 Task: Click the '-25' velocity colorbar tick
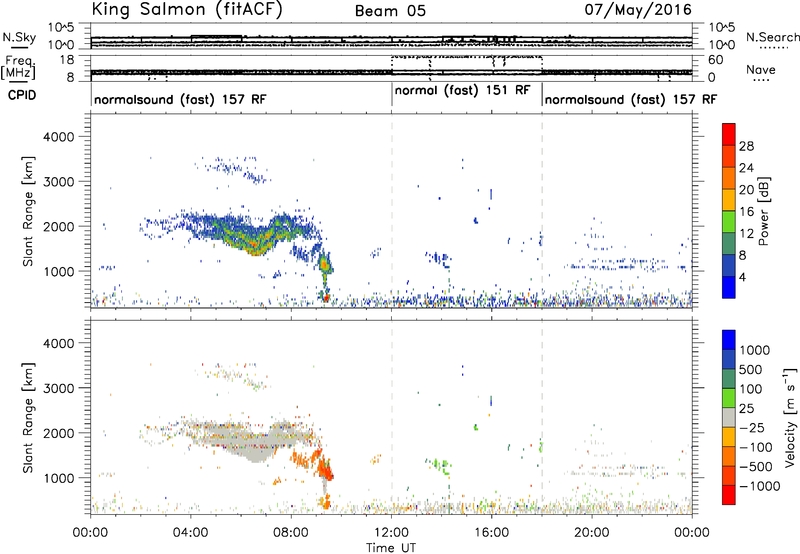[x=753, y=427]
